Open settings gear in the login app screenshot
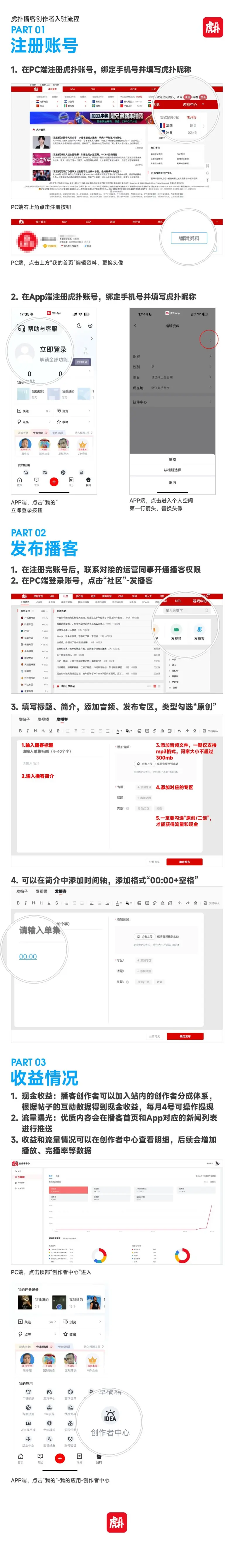 click(91, 326)
